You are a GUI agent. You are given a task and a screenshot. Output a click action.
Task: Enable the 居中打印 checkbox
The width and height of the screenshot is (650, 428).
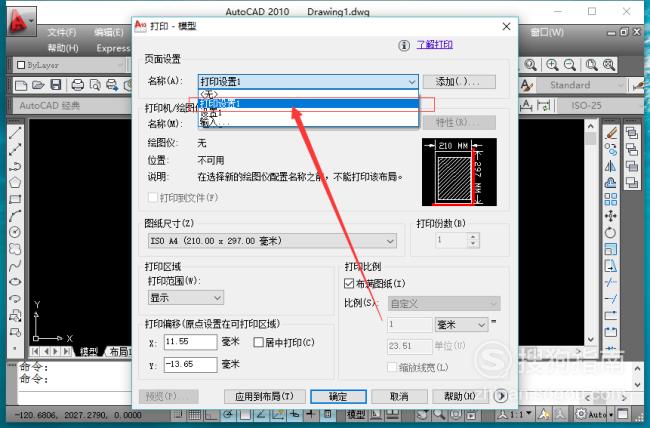pos(258,343)
